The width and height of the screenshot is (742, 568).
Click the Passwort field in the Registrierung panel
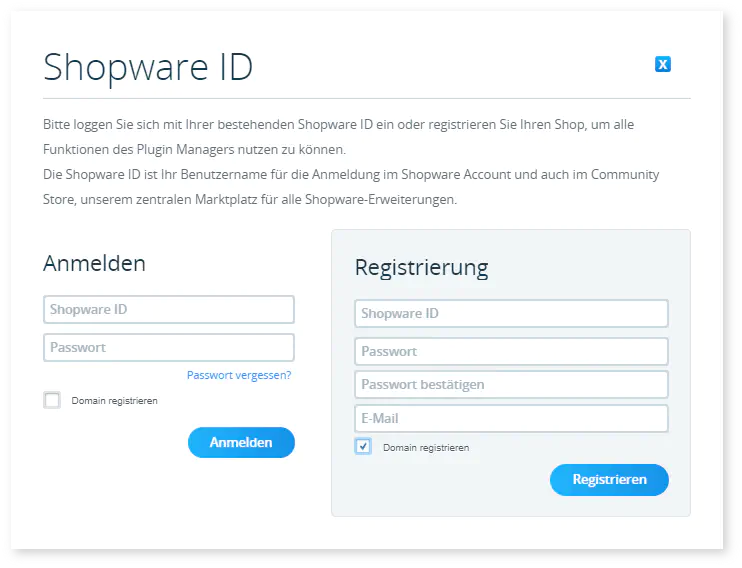click(511, 352)
